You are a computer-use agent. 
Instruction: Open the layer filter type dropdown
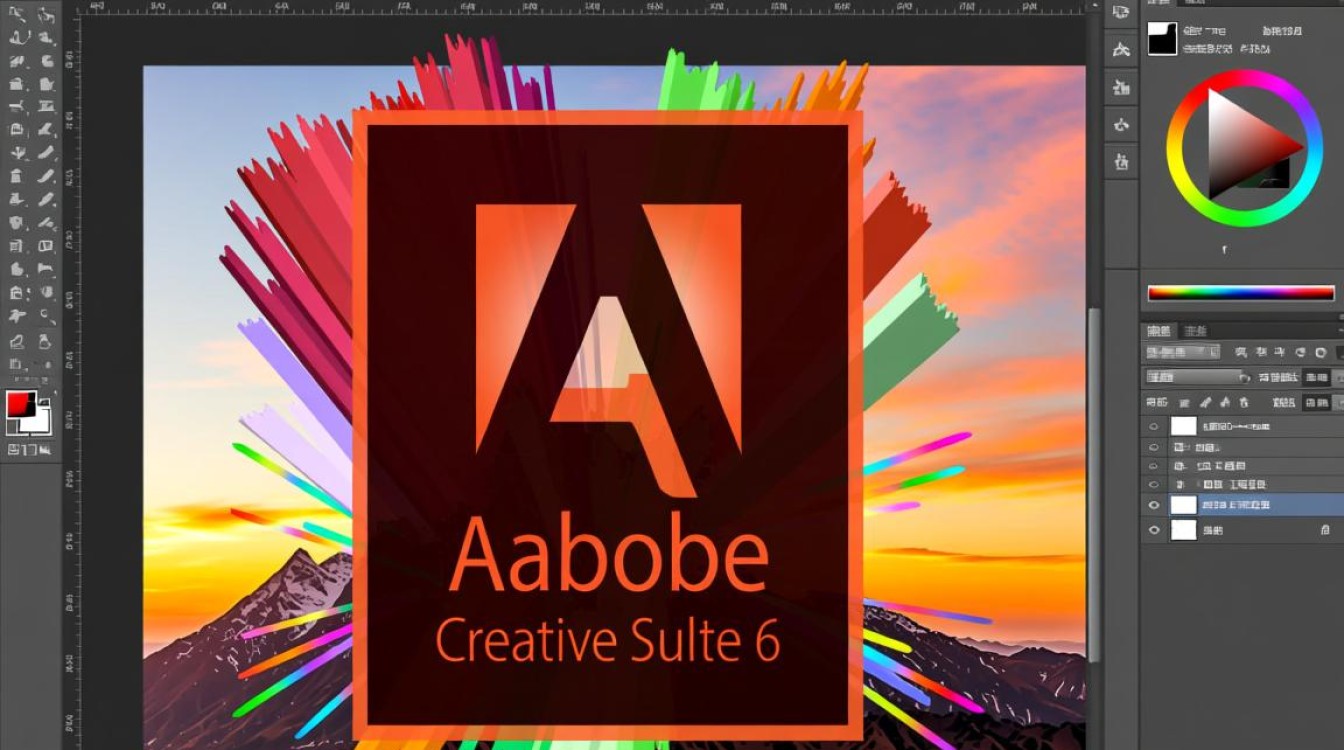point(1182,352)
